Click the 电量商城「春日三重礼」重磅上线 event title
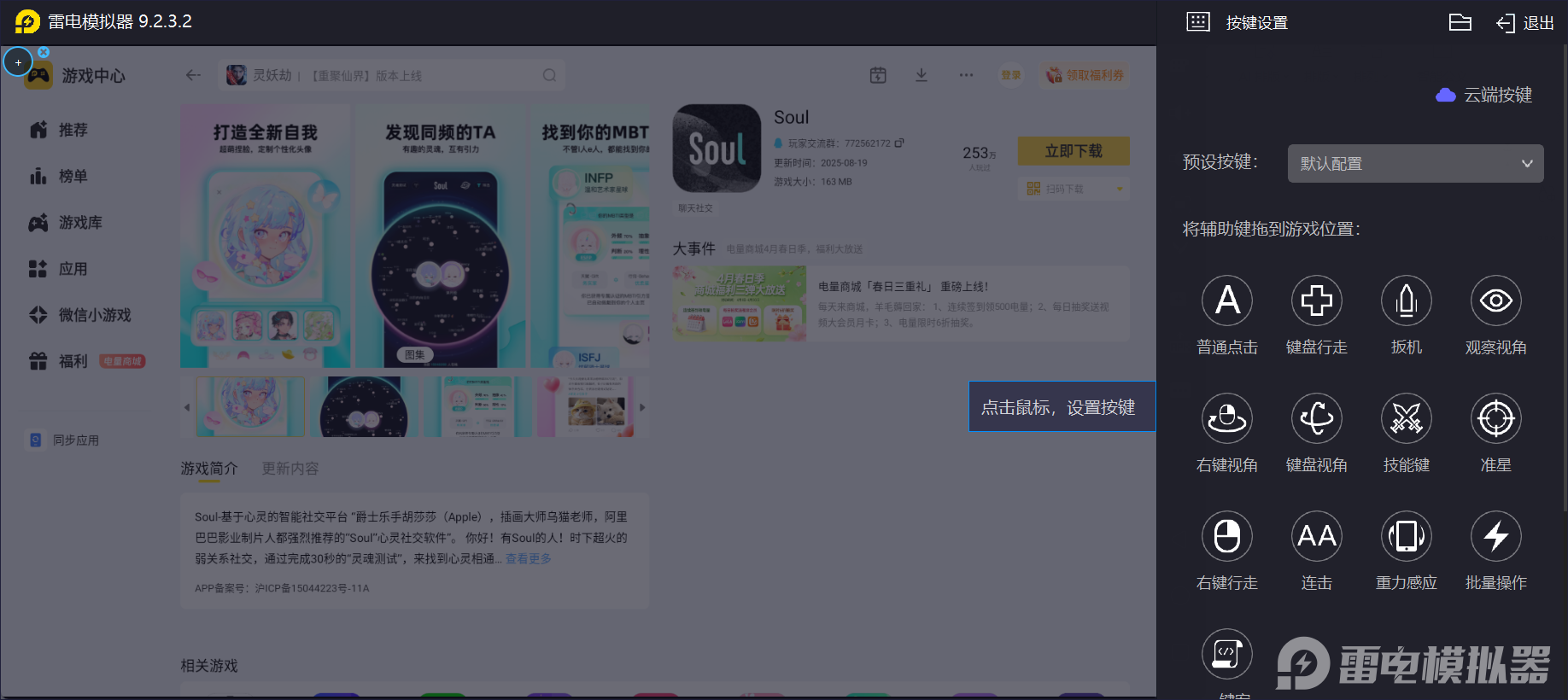This screenshot has height=700, width=1568. click(x=904, y=287)
